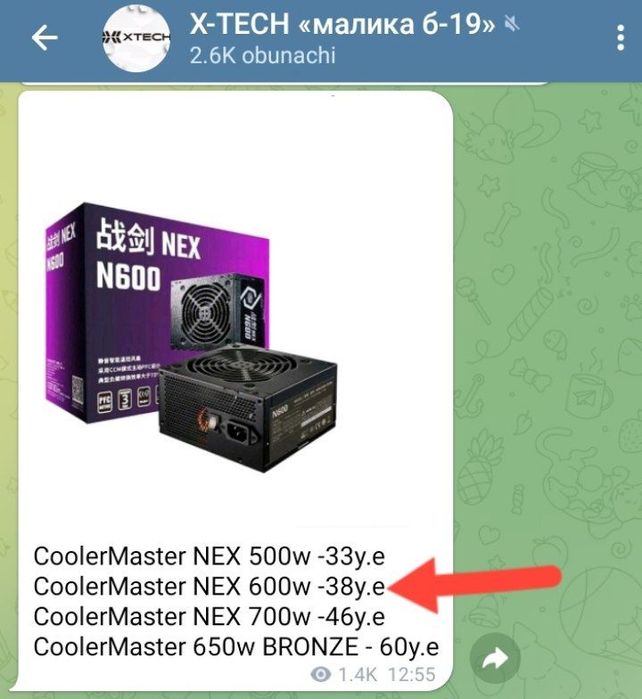The height and width of the screenshot is (699, 642).
Task: Tap the 12:55 message timestamp
Action: (x=412, y=674)
